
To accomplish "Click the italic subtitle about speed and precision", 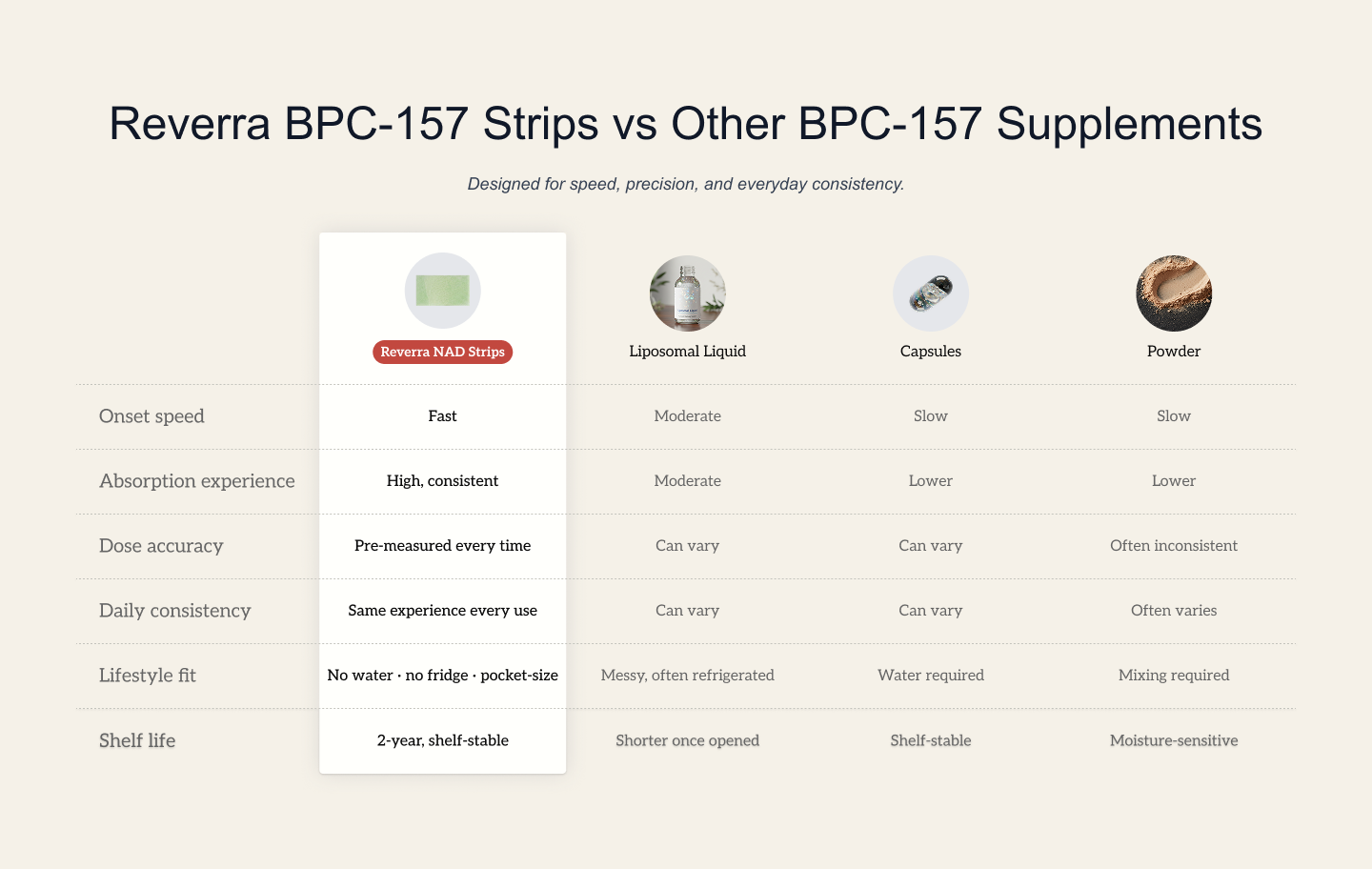I will pos(686,184).
